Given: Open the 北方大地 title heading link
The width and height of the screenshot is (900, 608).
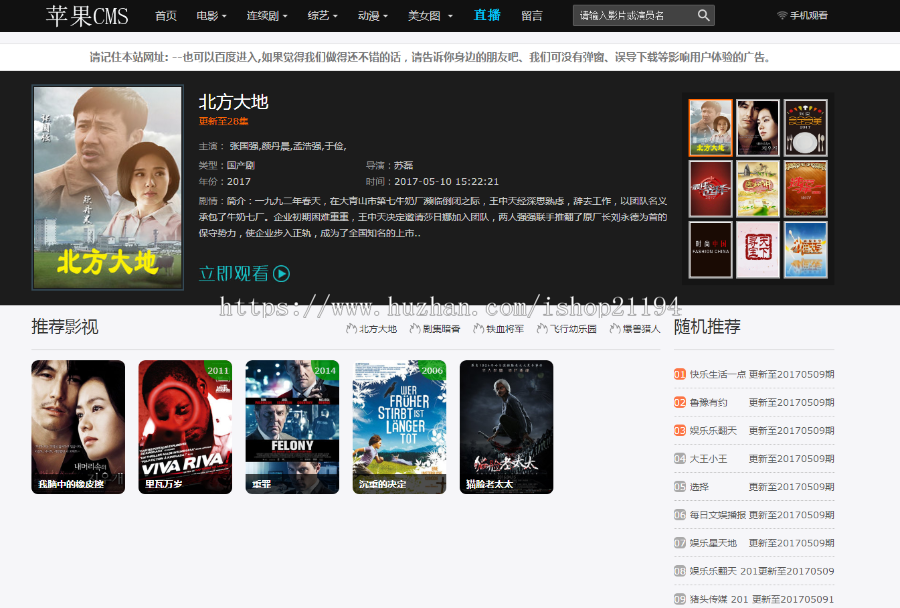Looking at the screenshot, I should click(x=234, y=102).
